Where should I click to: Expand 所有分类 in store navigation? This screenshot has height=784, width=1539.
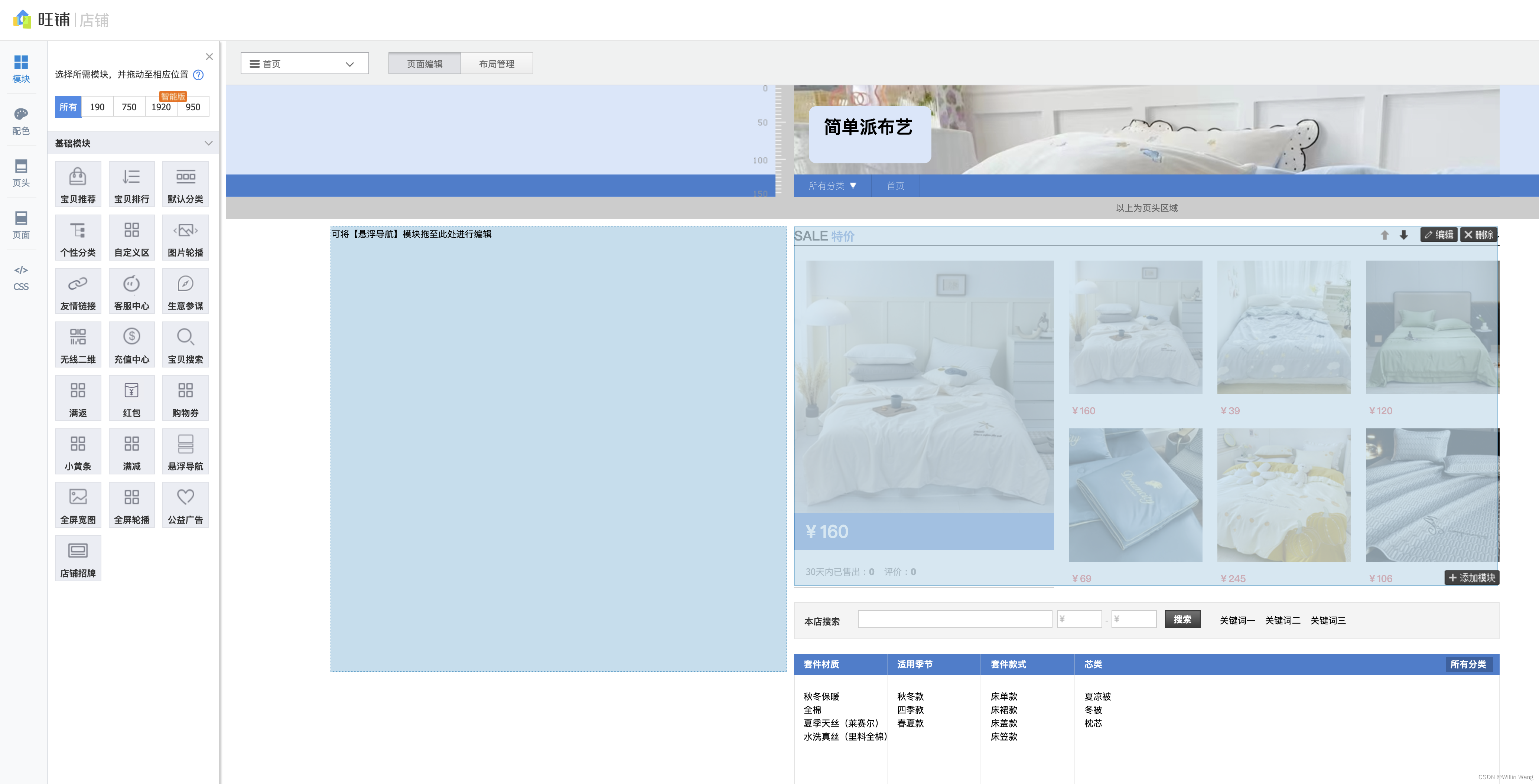click(x=832, y=186)
